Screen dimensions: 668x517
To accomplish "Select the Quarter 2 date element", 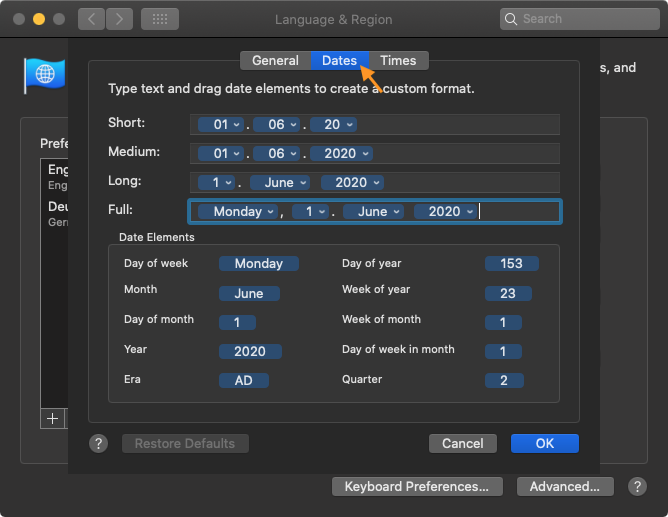I will pos(504,380).
